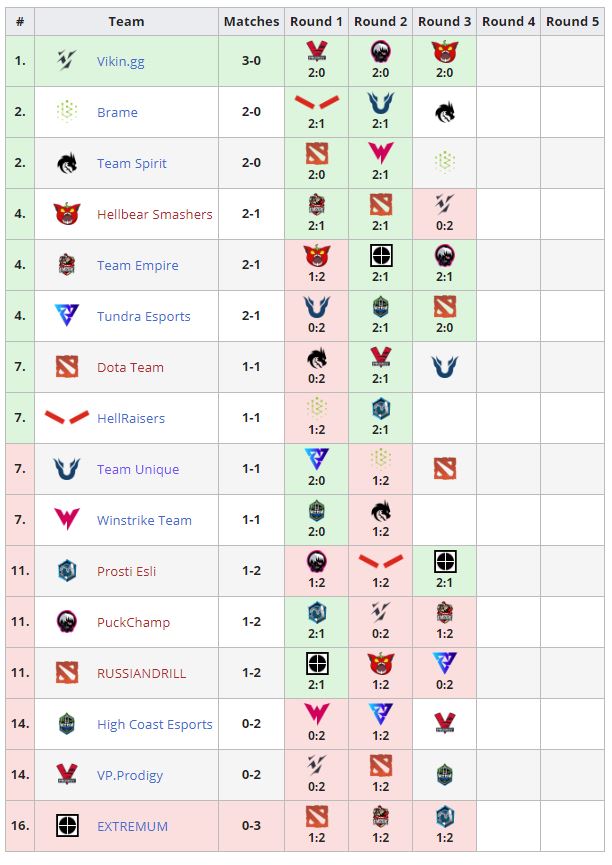The height and width of the screenshot is (865, 612).
Task: Click the Round 1 column header
Action: point(317,21)
